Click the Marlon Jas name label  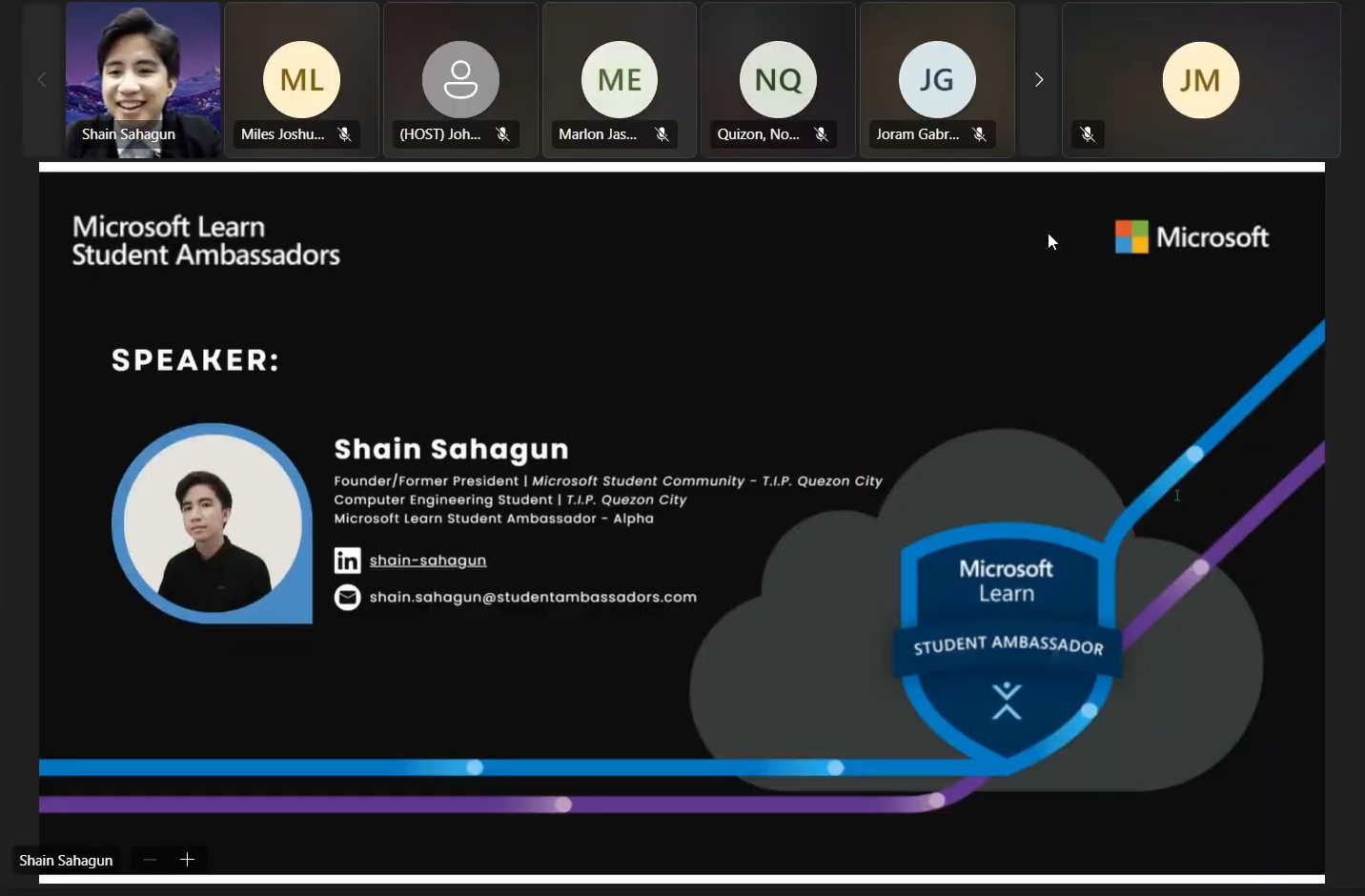598,134
